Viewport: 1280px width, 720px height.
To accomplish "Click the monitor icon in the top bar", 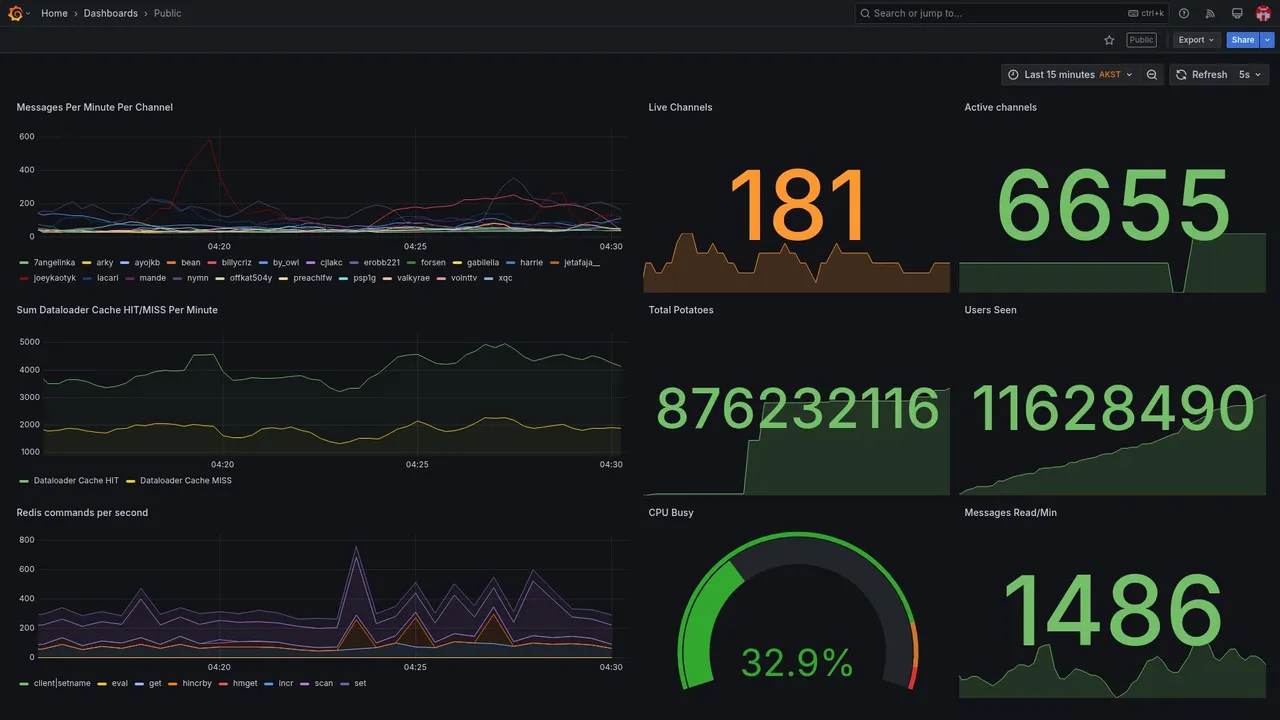I will (x=1237, y=13).
